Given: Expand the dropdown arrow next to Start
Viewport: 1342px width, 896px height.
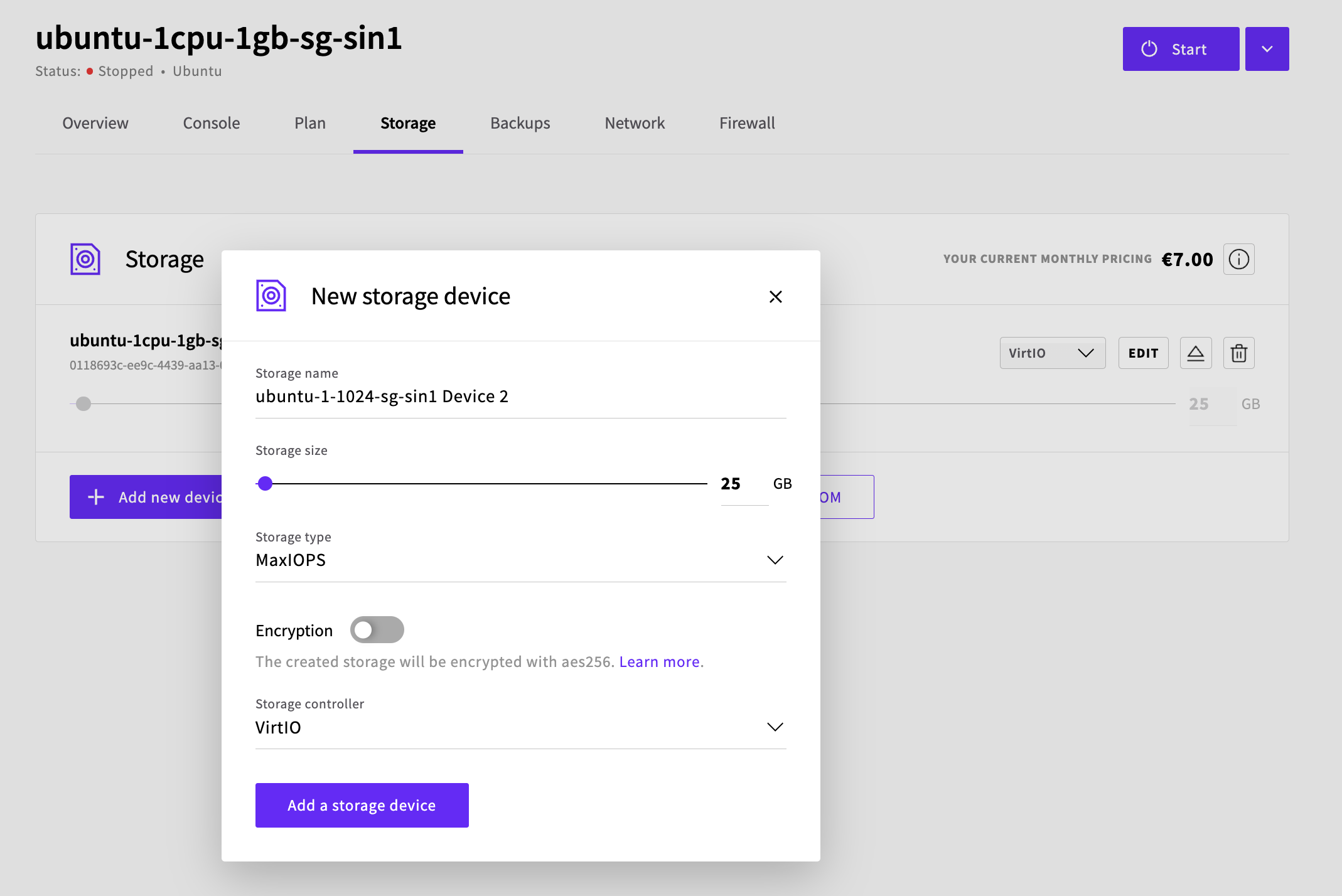Looking at the screenshot, I should tap(1267, 49).
